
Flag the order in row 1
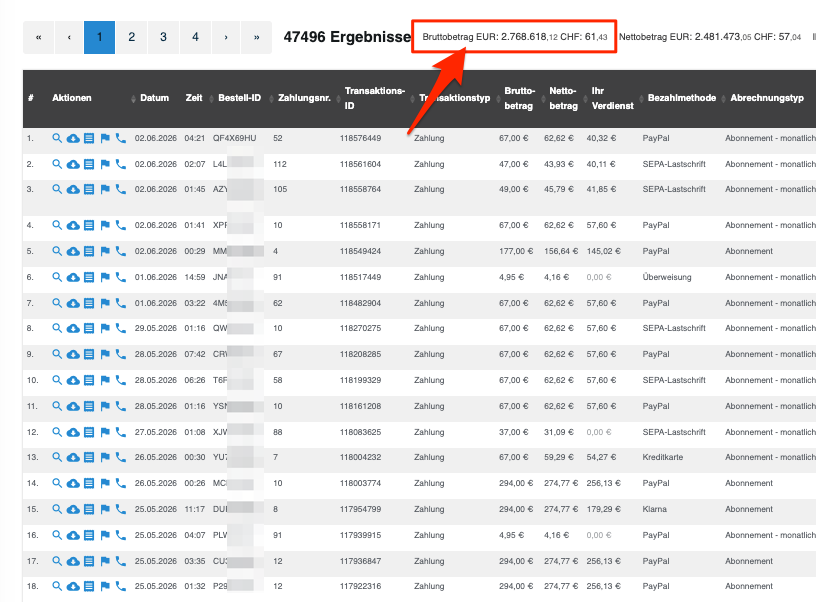[x=105, y=138]
